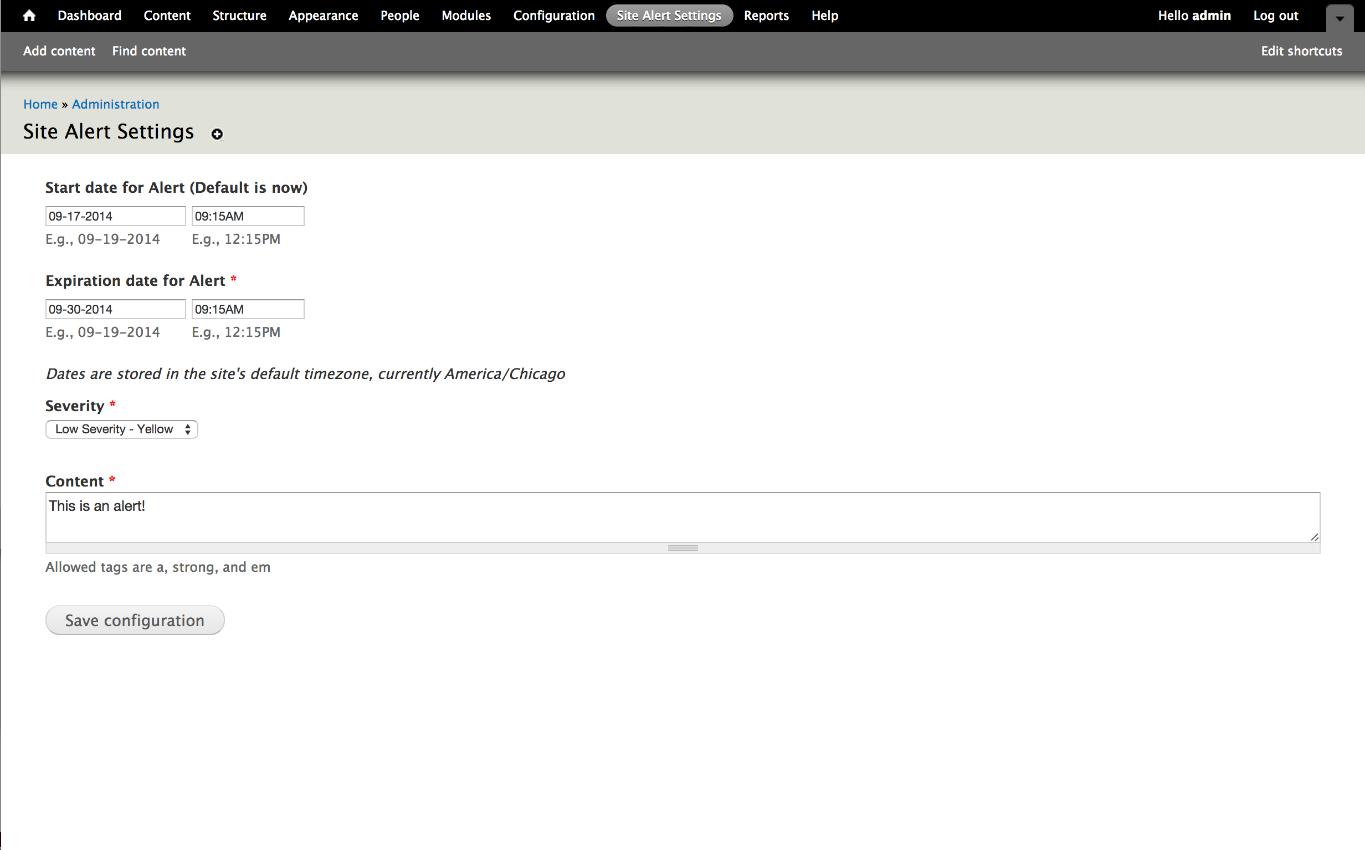Focus the expiration date field 09-30-2014
The height and width of the screenshot is (850, 1365).
(116, 309)
